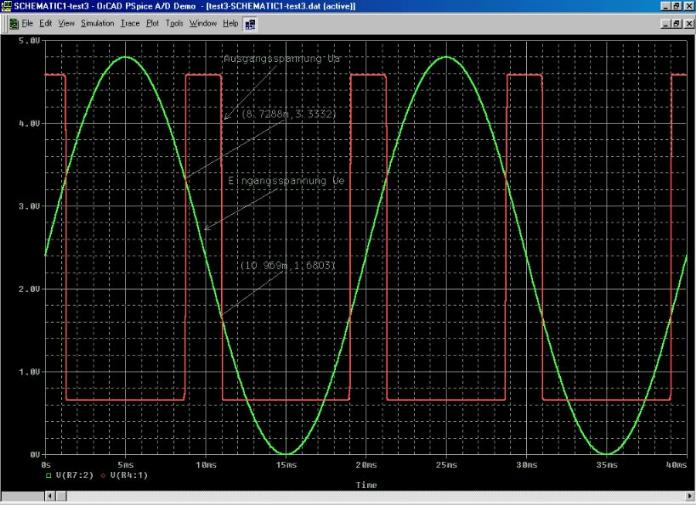Screen dimensions: 696x505
Task: Select the Eingangsspannung Ue label
Action: click(x=286, y=181)
